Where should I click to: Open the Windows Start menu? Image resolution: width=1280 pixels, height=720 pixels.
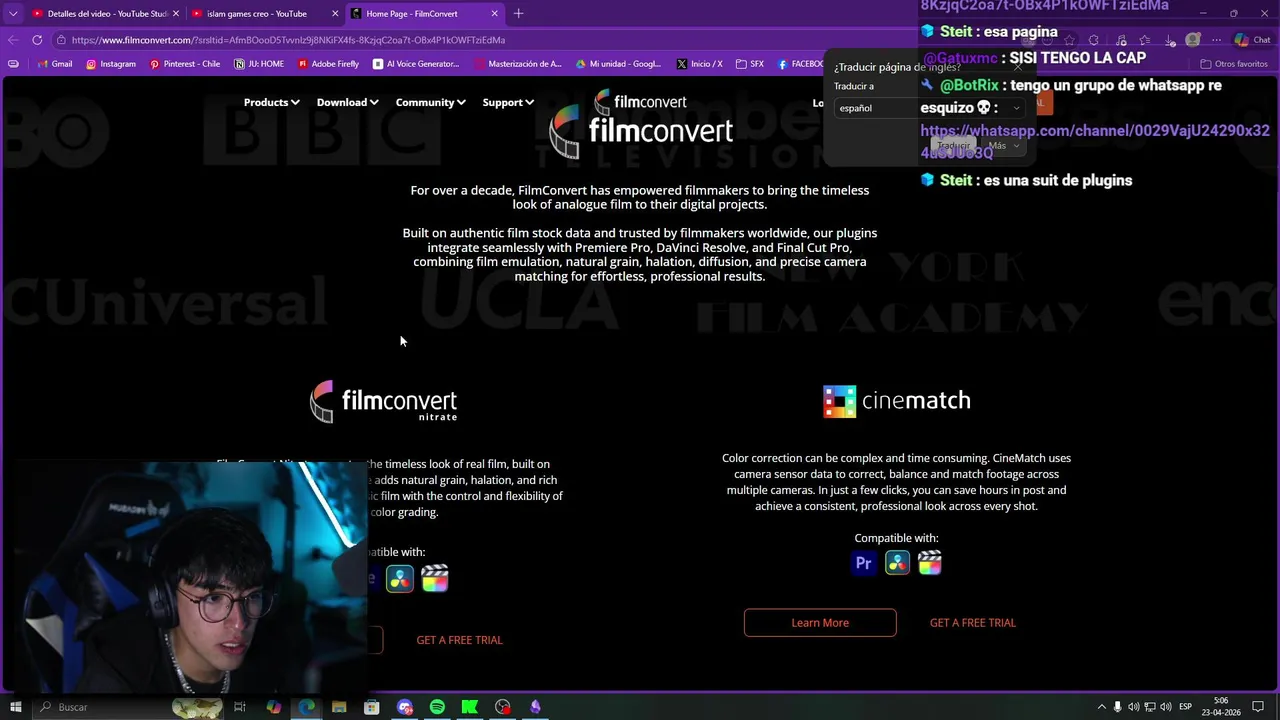coord(15,707)
